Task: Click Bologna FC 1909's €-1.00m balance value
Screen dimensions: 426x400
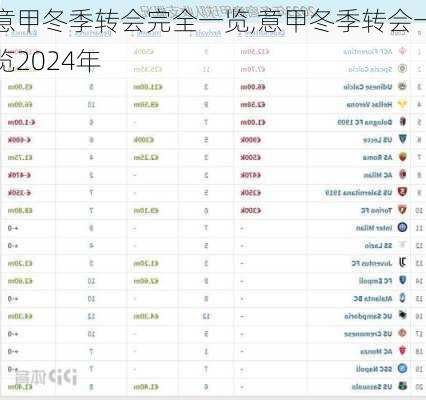Action: [x=22, y=122]
